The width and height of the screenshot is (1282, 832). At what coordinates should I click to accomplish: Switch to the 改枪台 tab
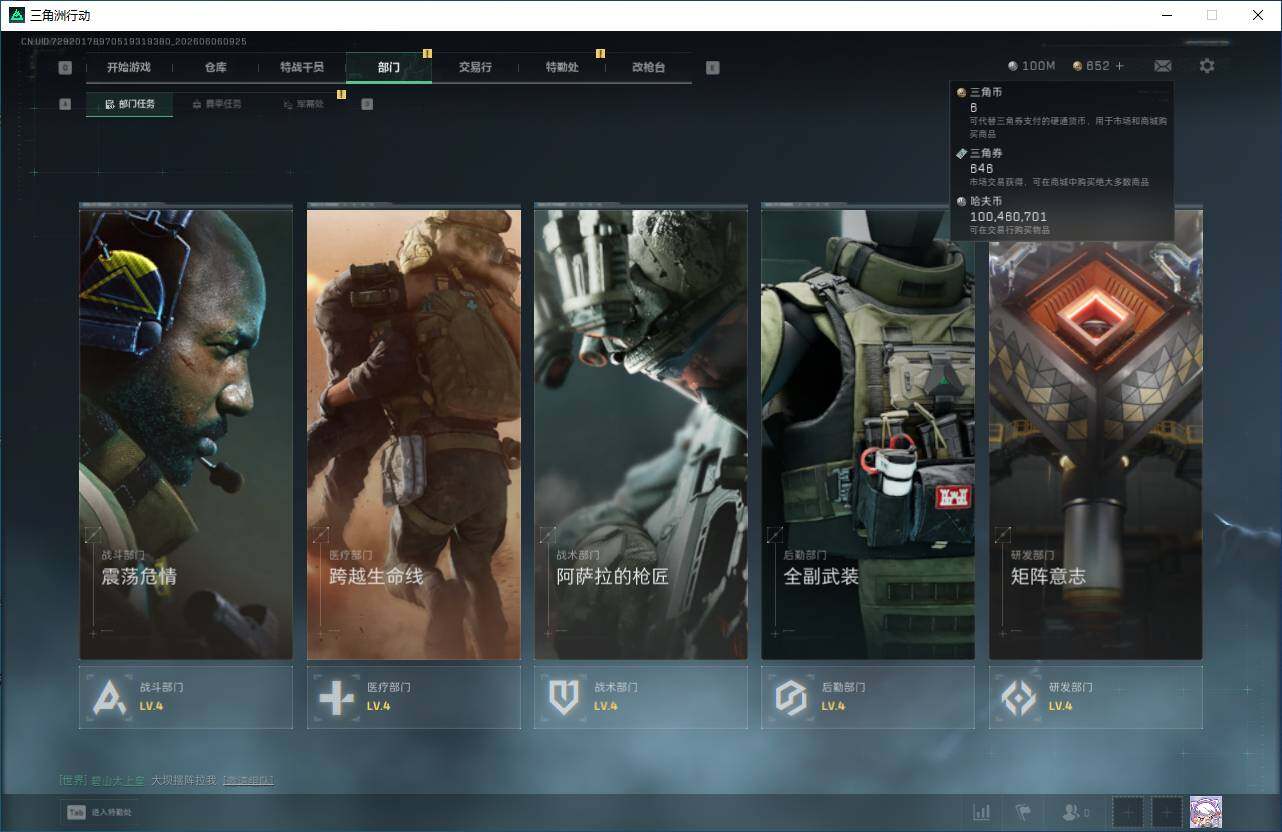tap(648, 67)
